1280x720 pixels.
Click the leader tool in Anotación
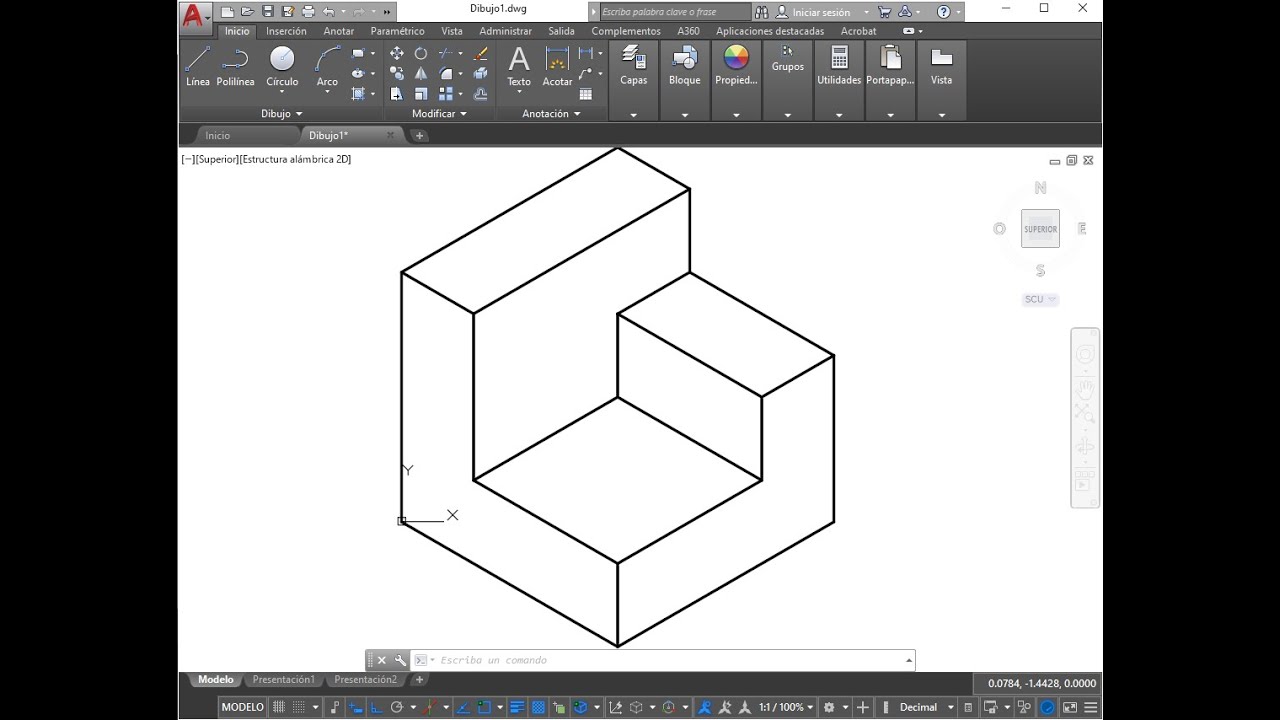[x=585, y=73]
